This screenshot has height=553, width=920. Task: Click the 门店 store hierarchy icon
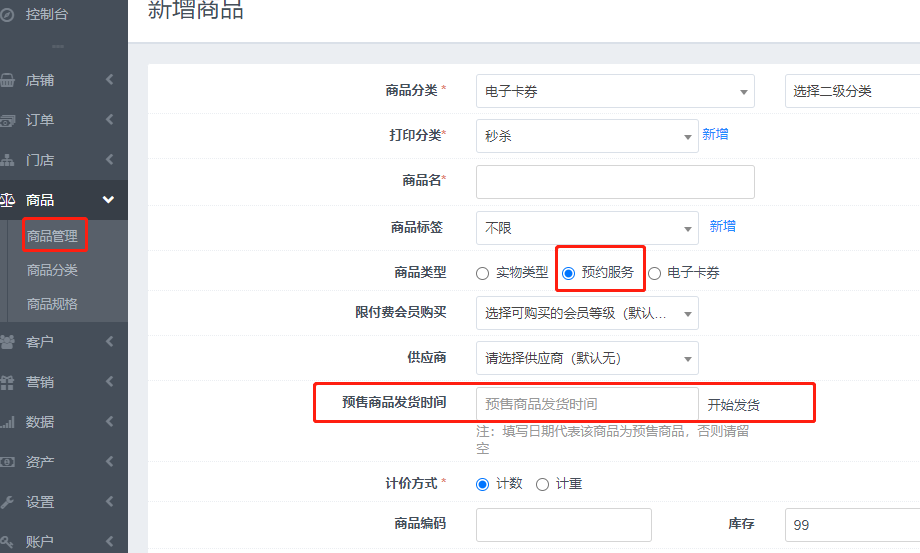click(x=7, y=160)
